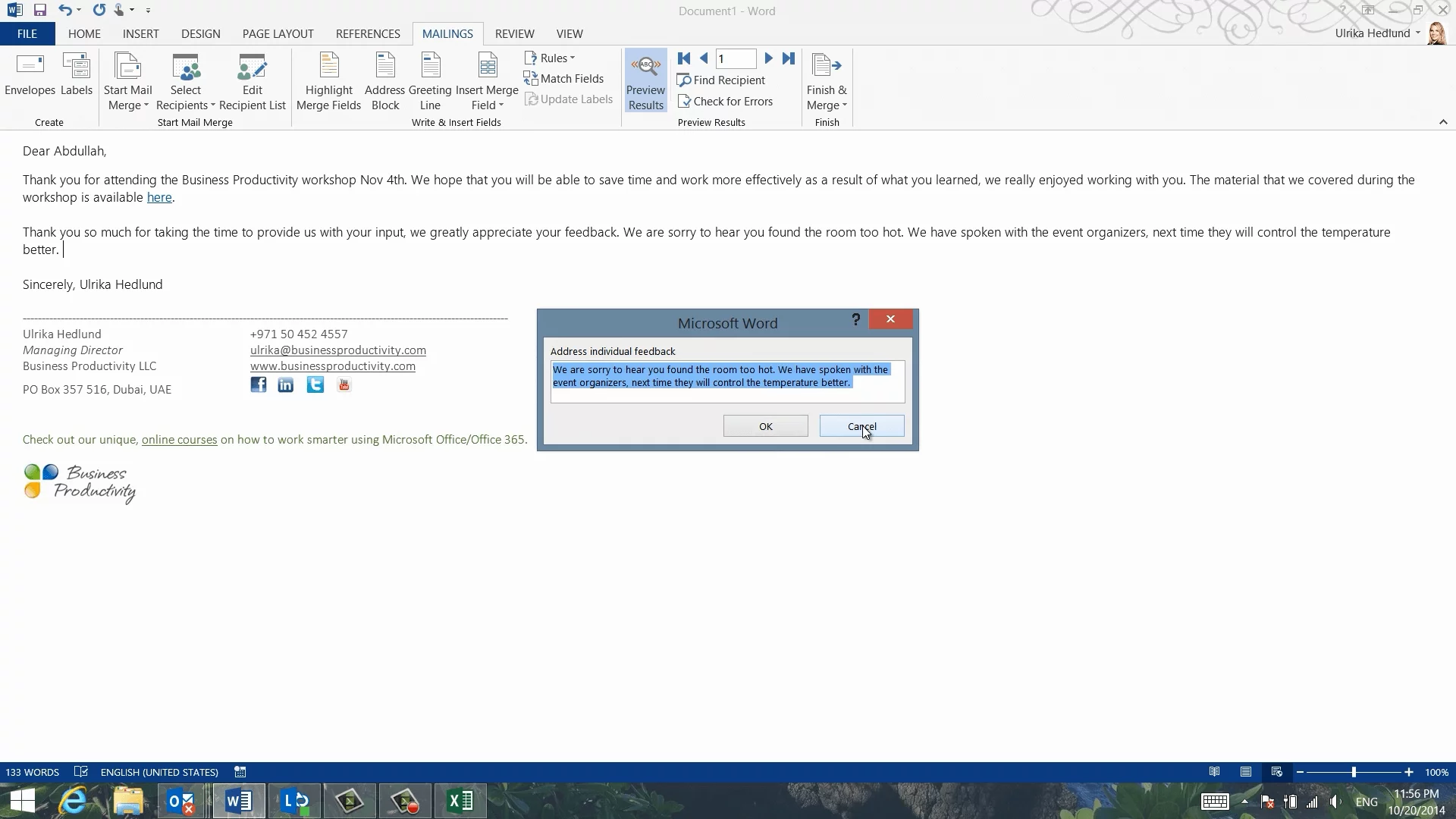Click the feedback text field in the dialog
Screen dimensions: 1456x819
[x=726, y=381]
